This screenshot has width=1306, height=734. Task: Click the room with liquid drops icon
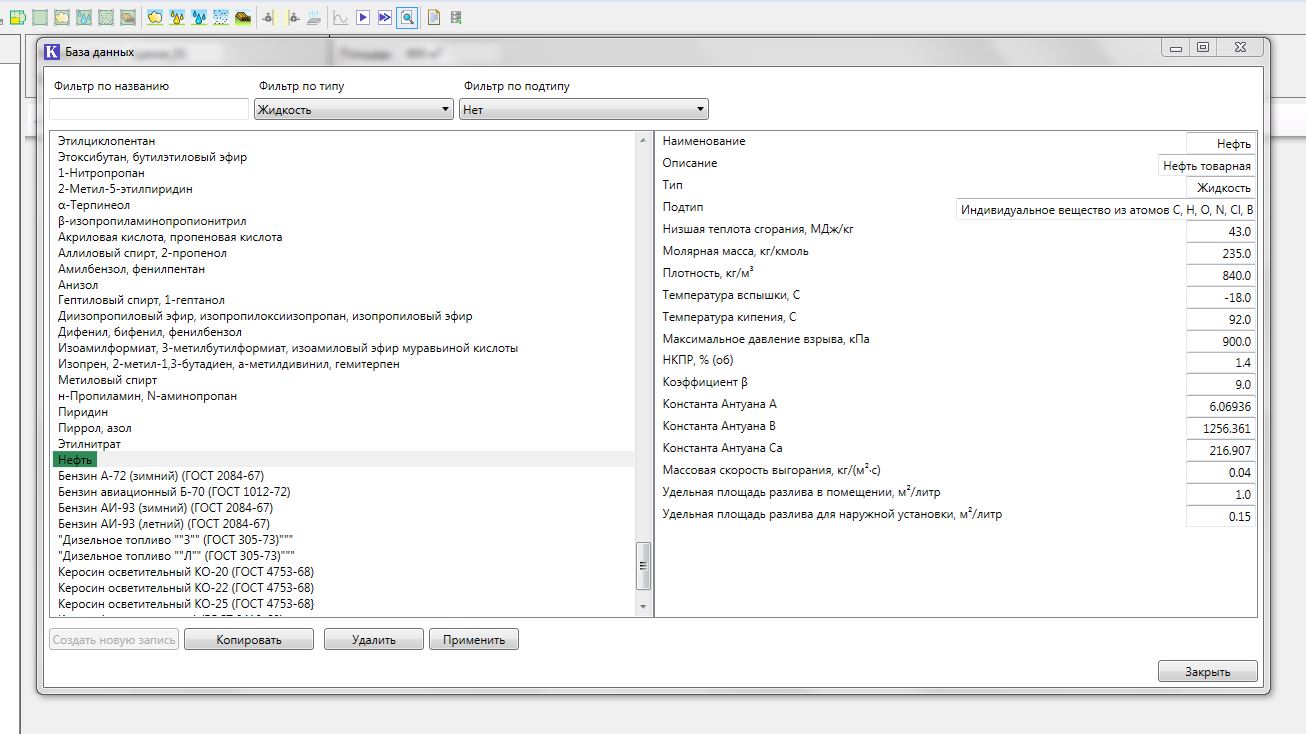pyautogui.click(x=84, y=17)
